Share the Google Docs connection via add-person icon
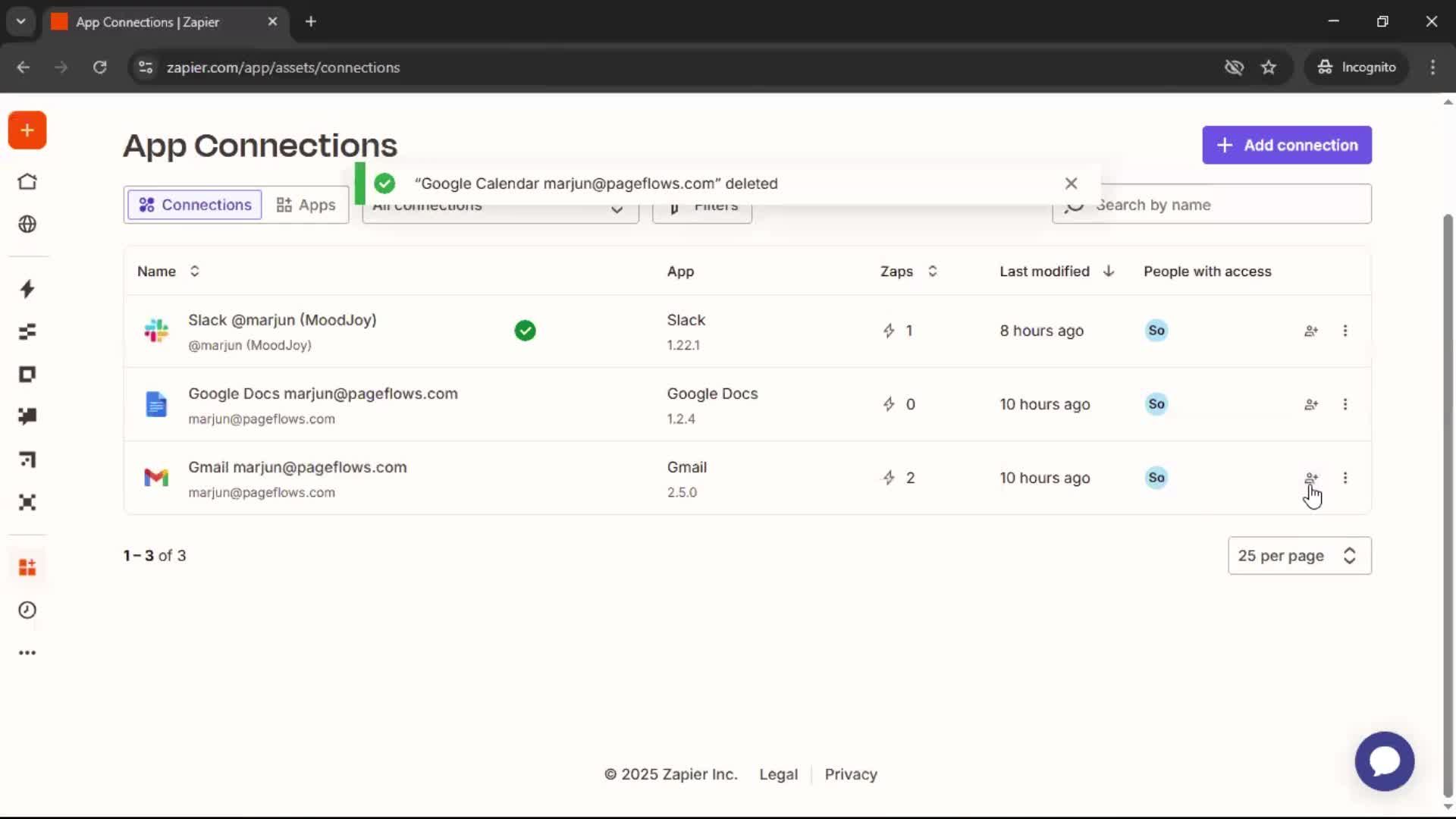The image size is (1456, 819). coord(1311,404)
